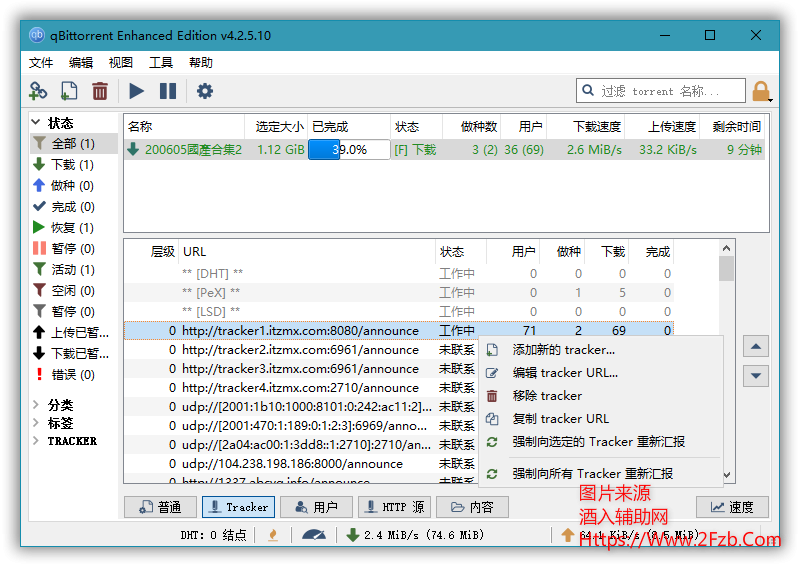The height and width of the screenshot is (567, 800).
Task: Resume torrents with the play icon
Action: pyautogui.click(x=137, y=91)
